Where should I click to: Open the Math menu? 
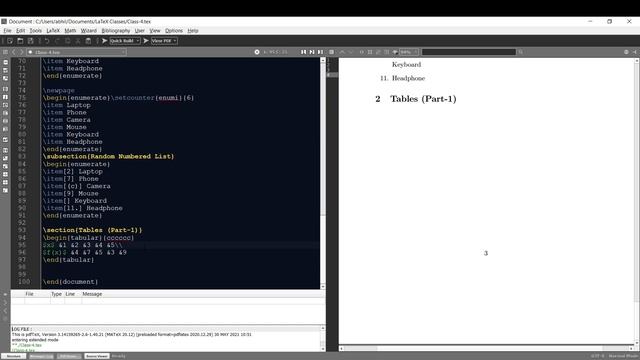pos(70,31)
